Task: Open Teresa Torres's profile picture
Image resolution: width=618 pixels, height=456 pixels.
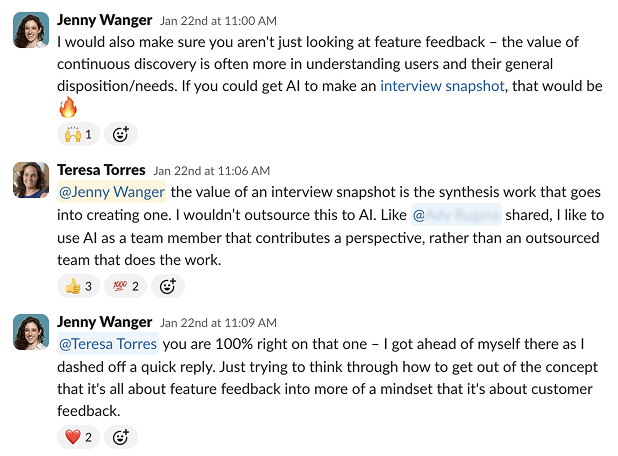Action: coord(30,181)
